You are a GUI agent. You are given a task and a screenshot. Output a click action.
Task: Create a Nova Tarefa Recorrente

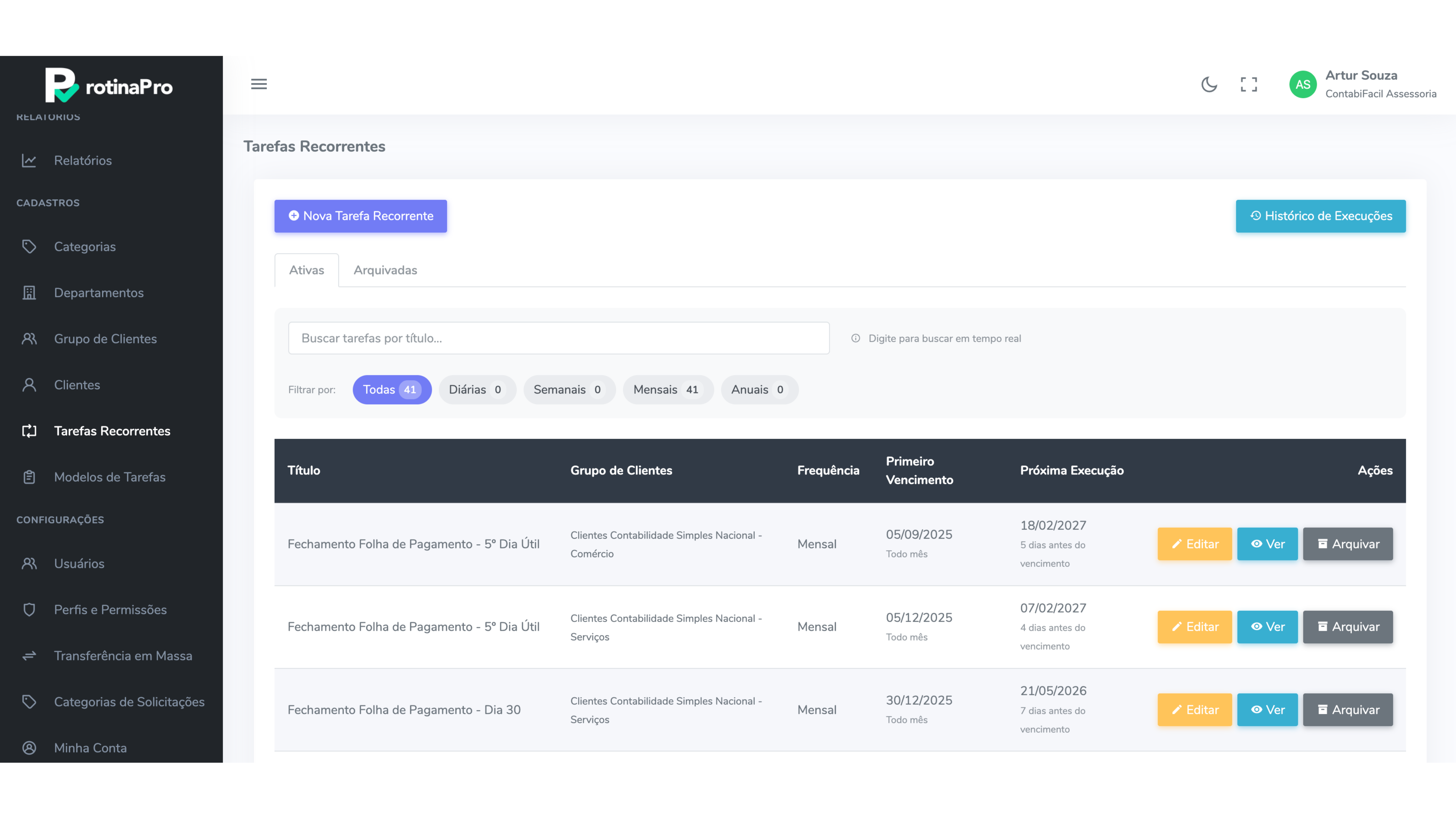click(361, 216)
